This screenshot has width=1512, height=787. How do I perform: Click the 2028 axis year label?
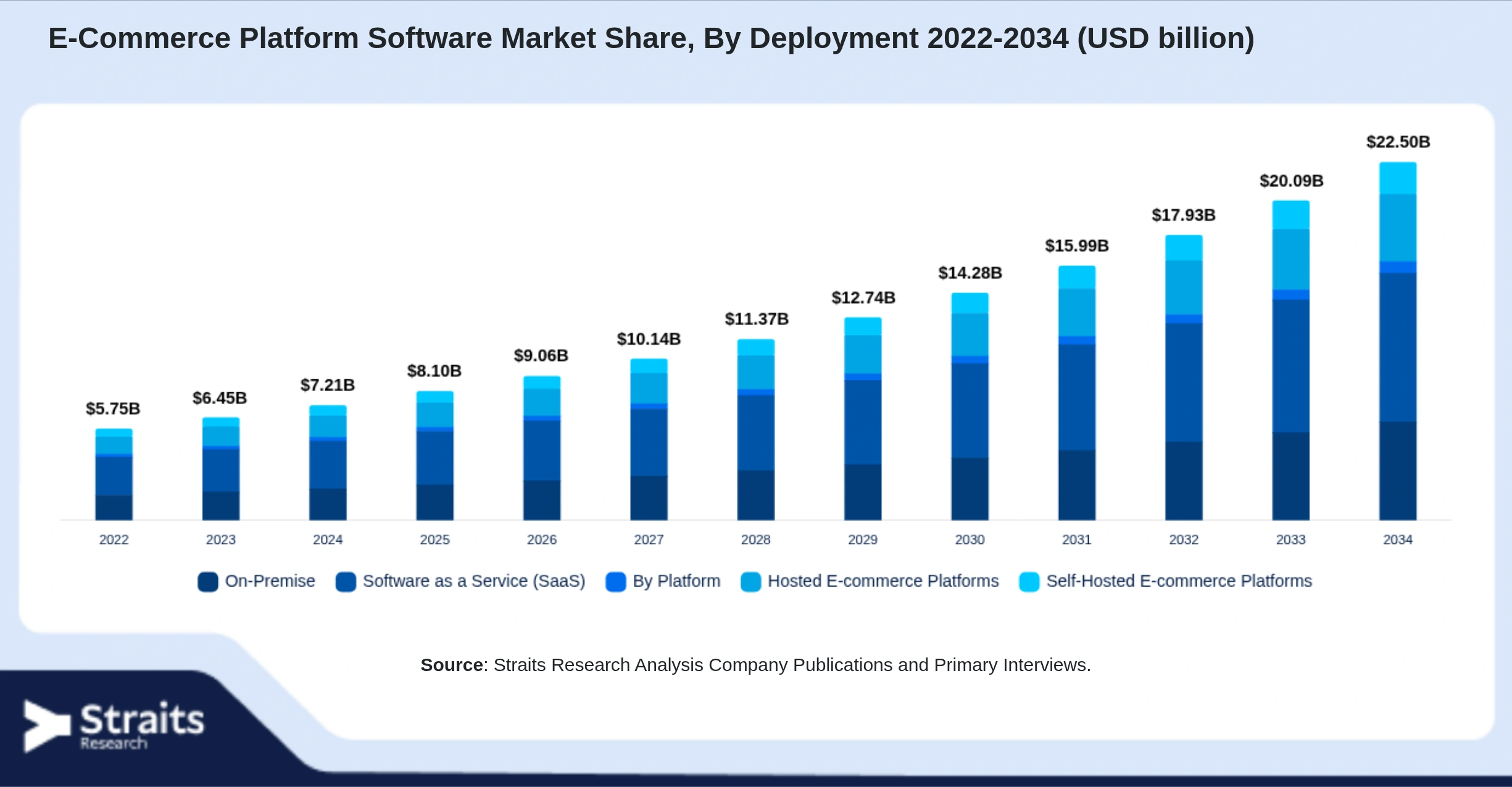(x=756, y=540)
